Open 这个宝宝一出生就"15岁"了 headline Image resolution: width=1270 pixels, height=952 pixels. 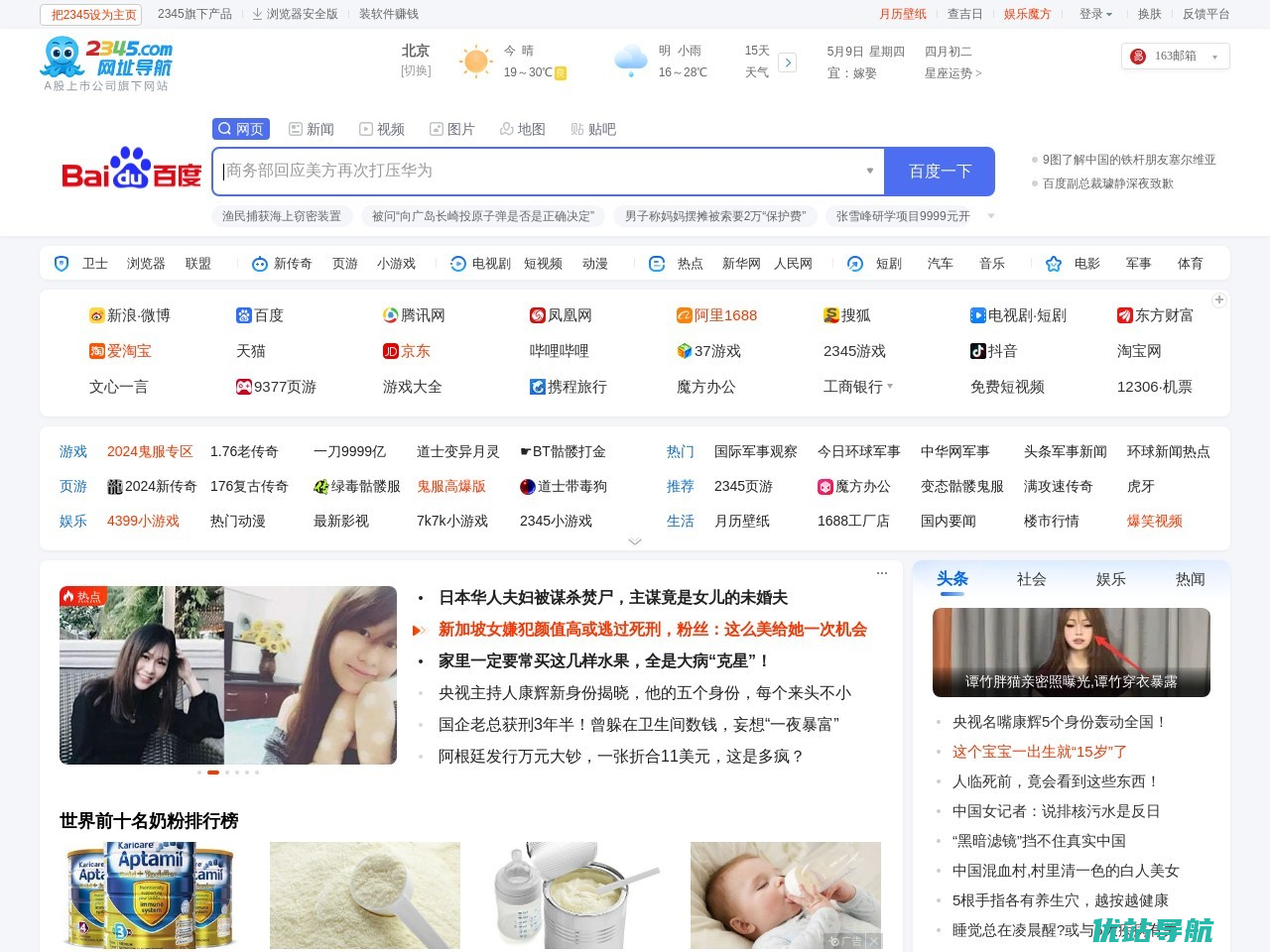[1040, 752]
